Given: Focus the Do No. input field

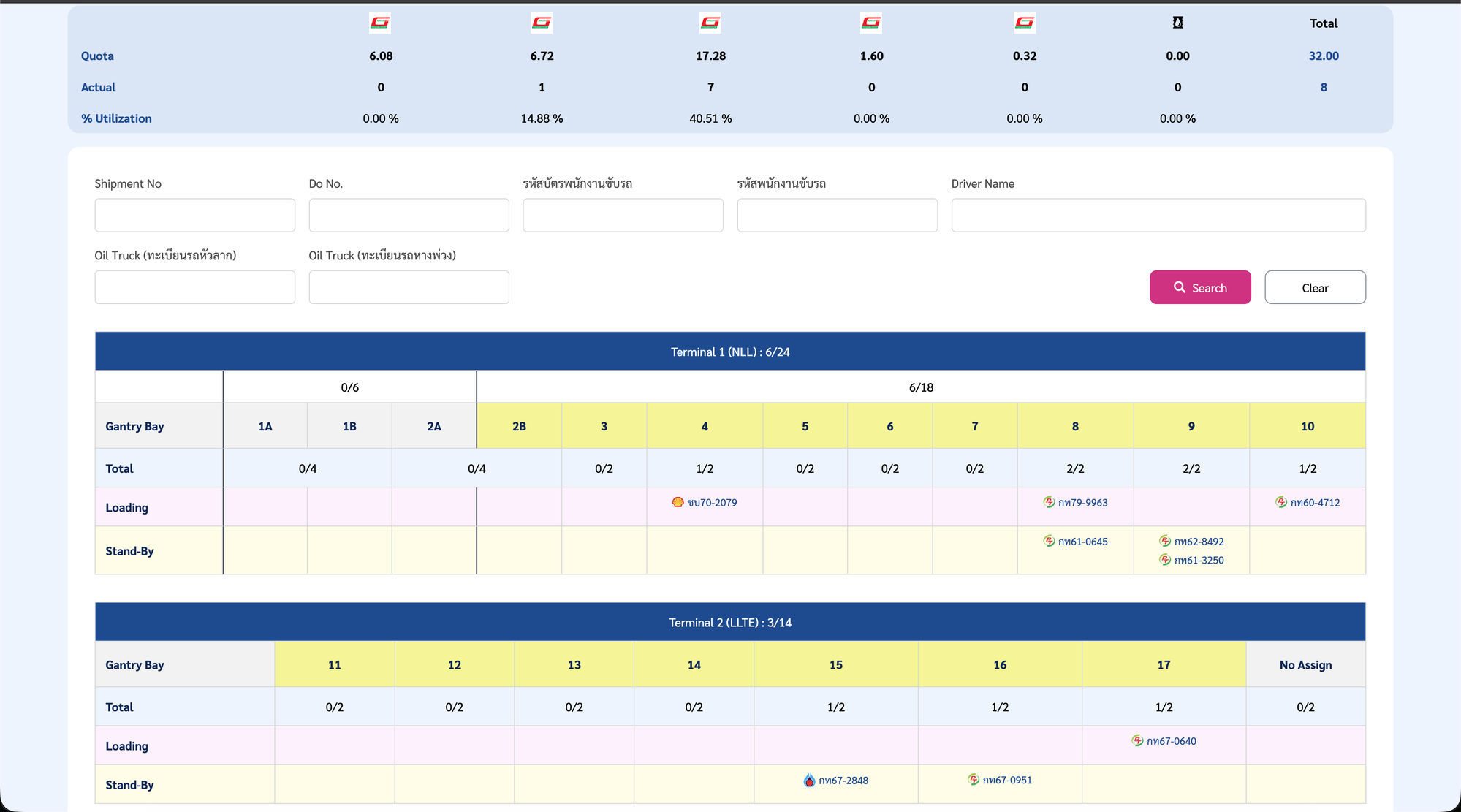Looking at the screenshot, I should 409,216.
